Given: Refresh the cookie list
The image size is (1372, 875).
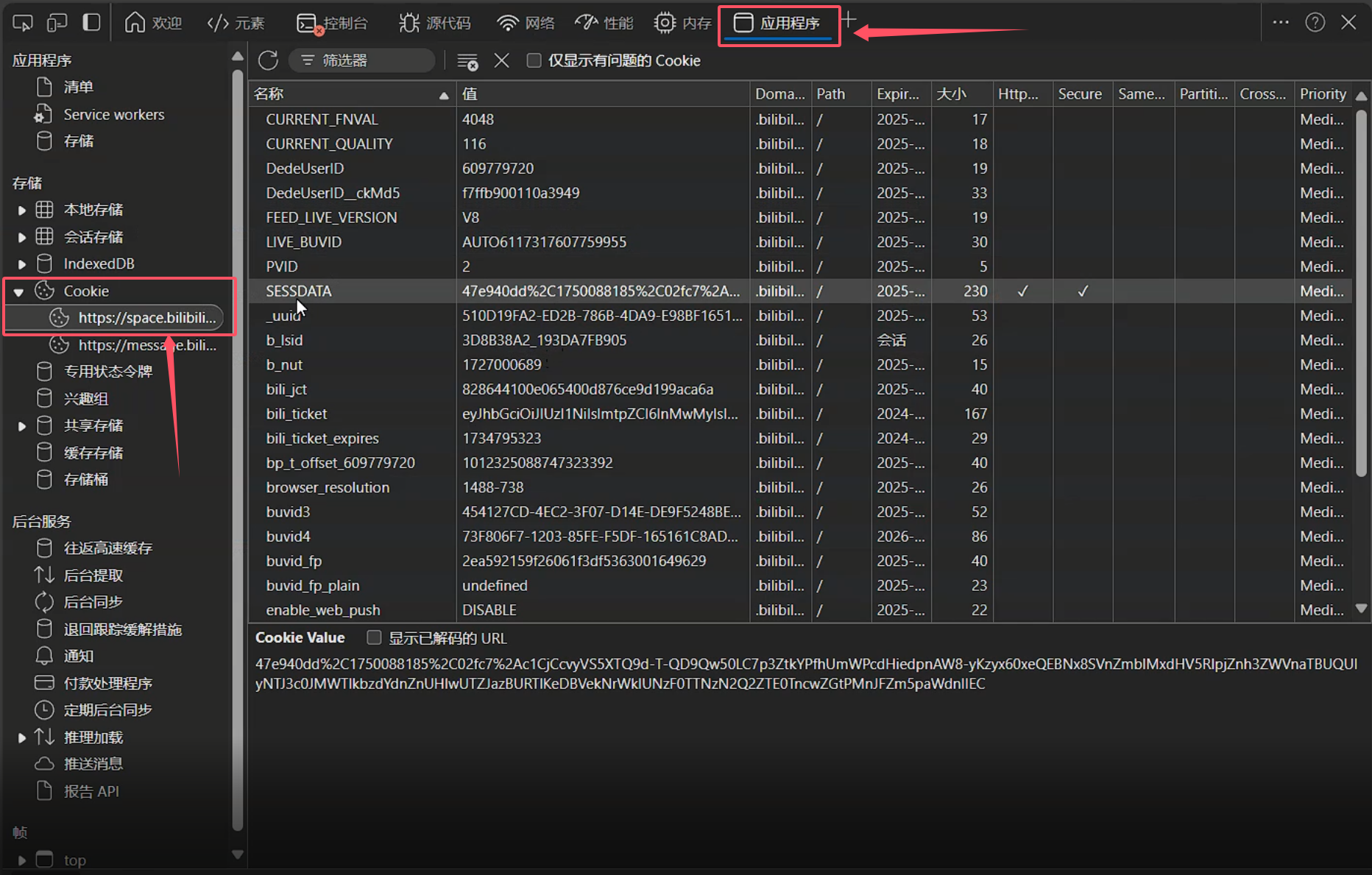Looking at the screenshot, I should [268, 60].
